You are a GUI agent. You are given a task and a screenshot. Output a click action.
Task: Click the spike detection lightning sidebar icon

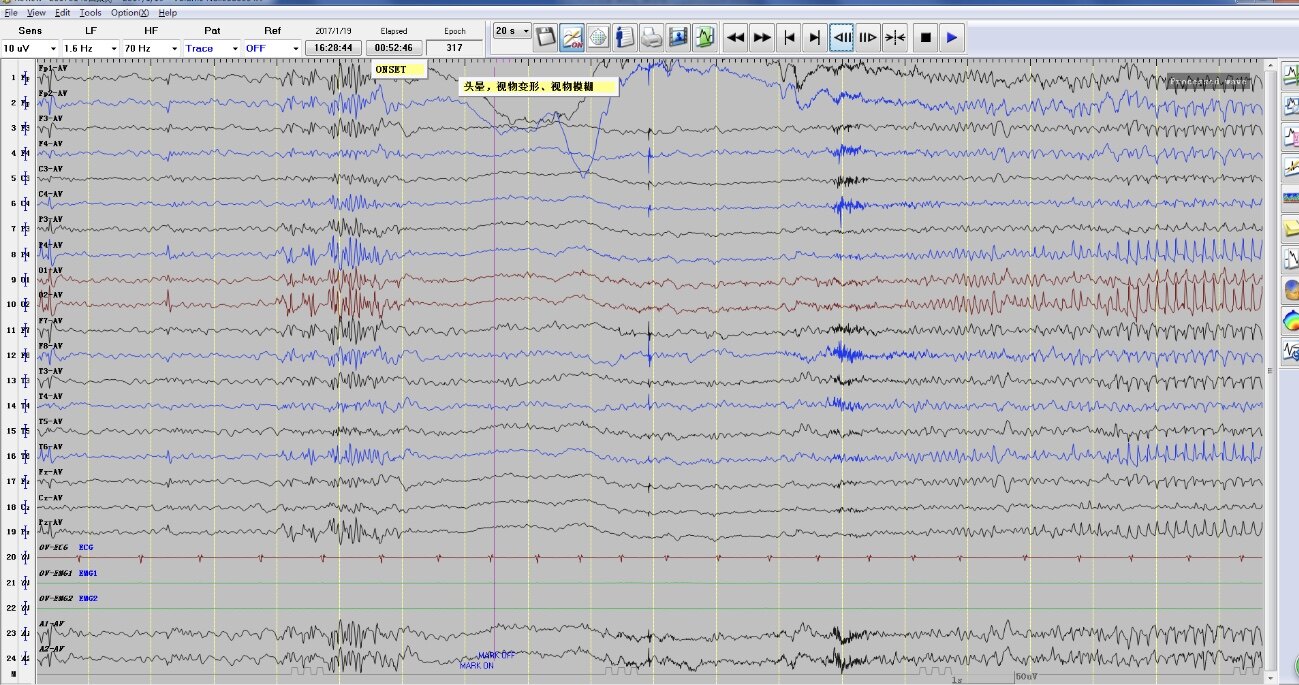click(1290, 166)
